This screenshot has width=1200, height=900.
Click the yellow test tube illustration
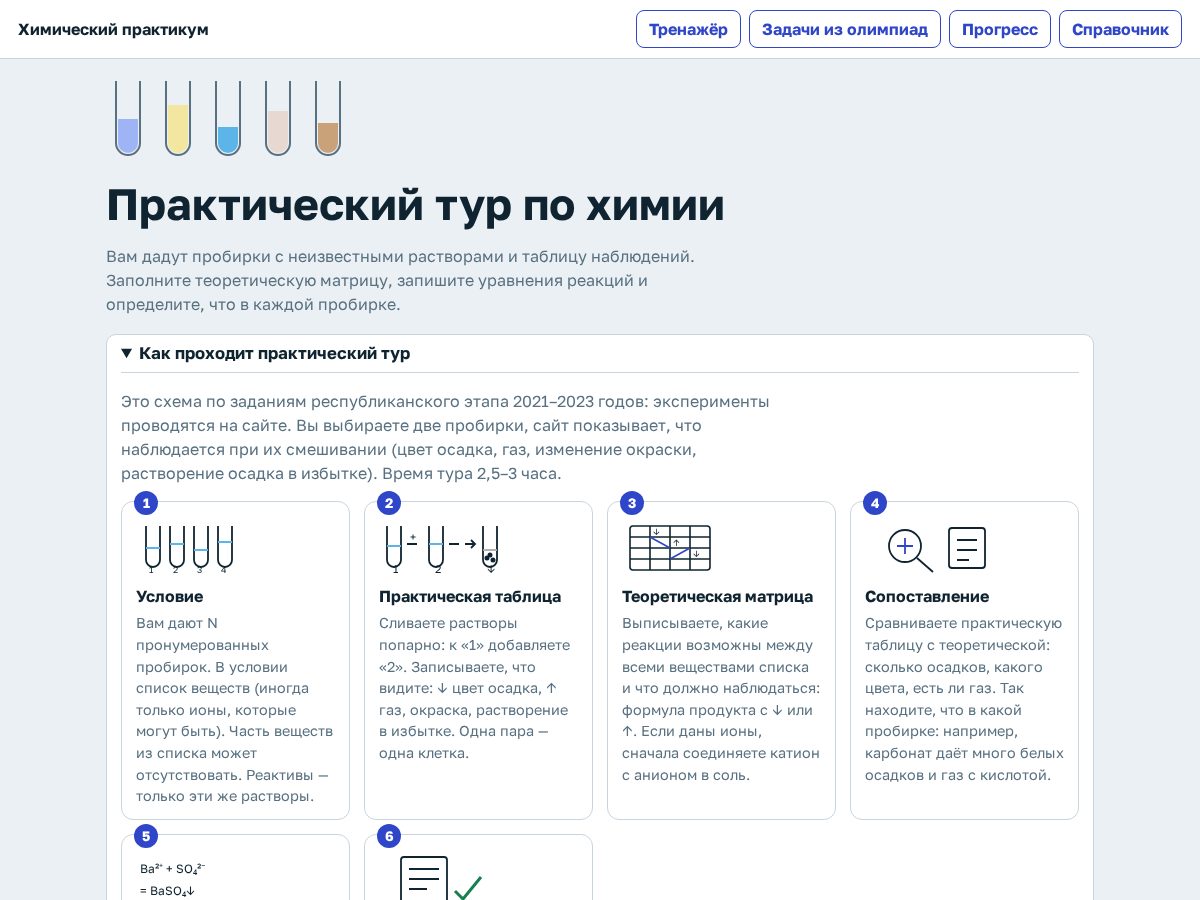click(178, 118)
